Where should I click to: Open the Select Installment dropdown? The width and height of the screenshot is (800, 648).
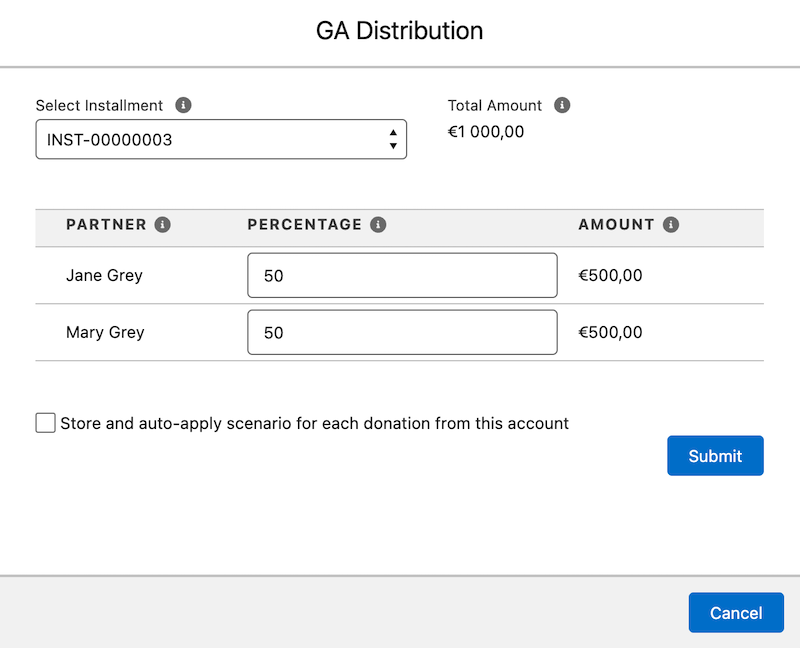(221, 140)
